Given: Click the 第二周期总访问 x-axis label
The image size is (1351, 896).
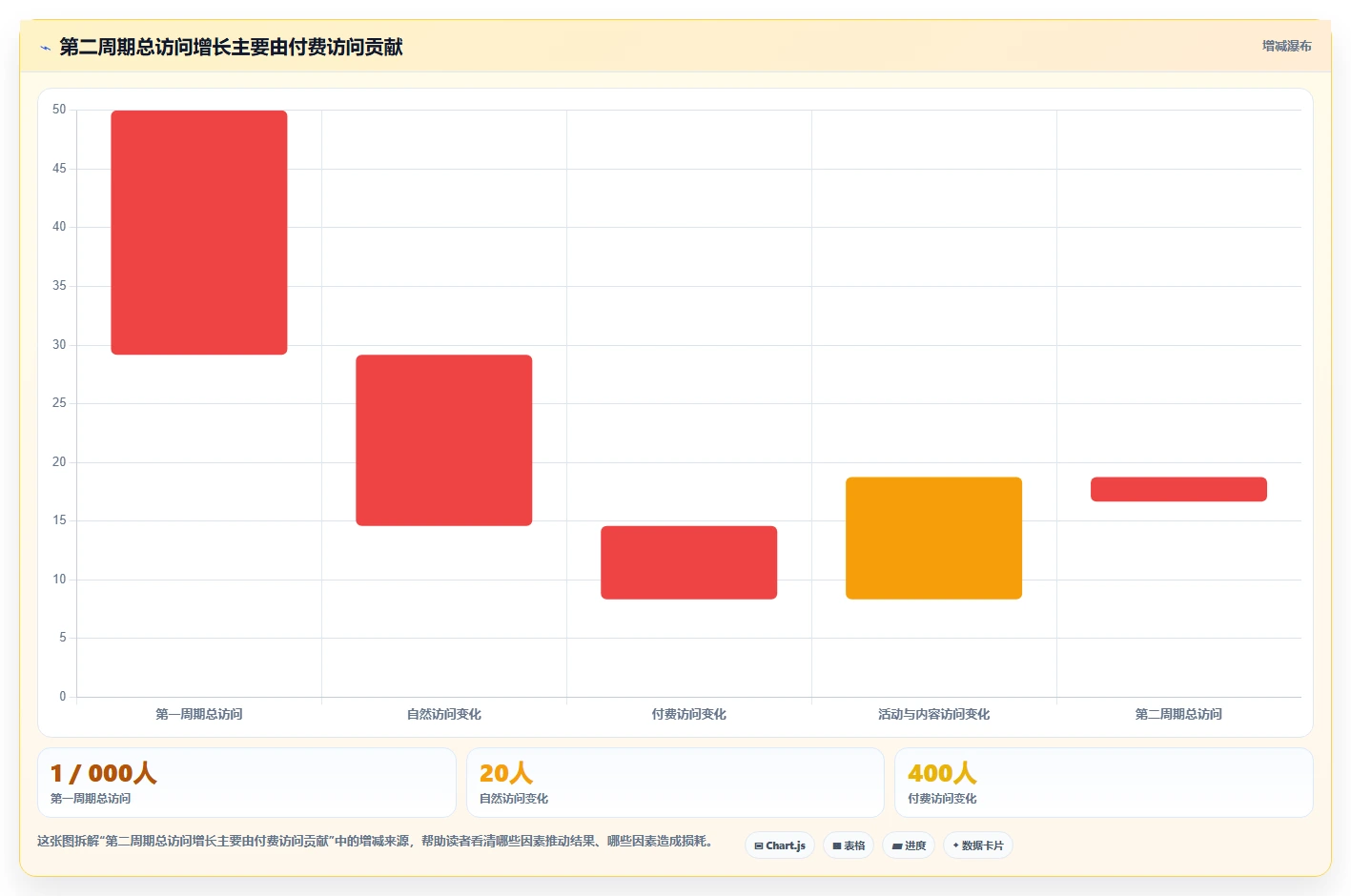Looking at the screenshot, I should [x=1179, y=714].
